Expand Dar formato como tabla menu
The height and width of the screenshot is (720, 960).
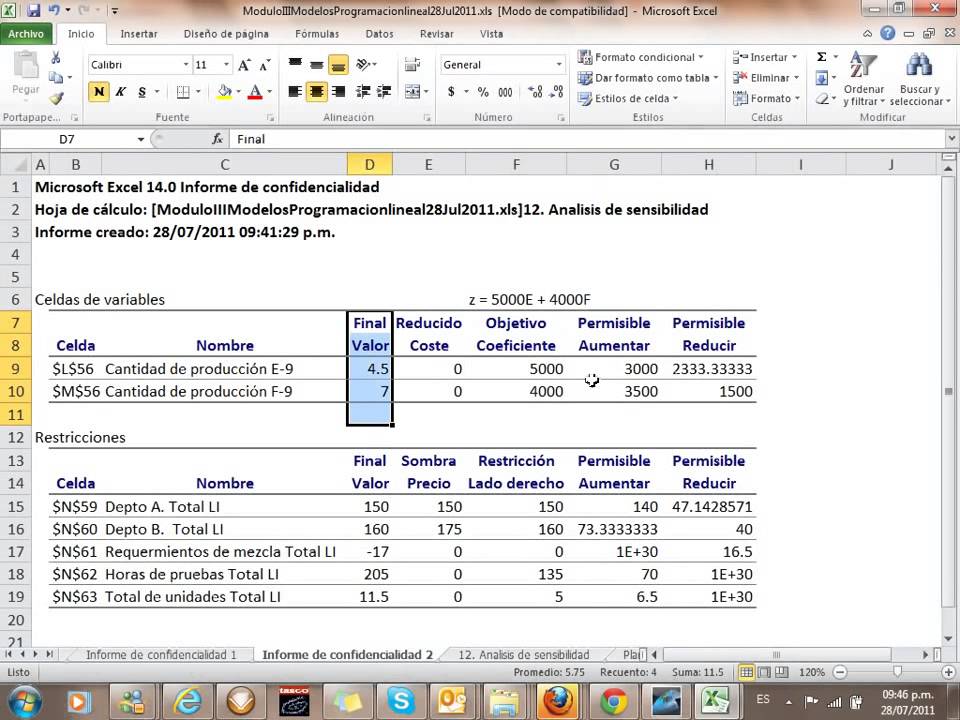pyautogui.click(x=648, y=78)
